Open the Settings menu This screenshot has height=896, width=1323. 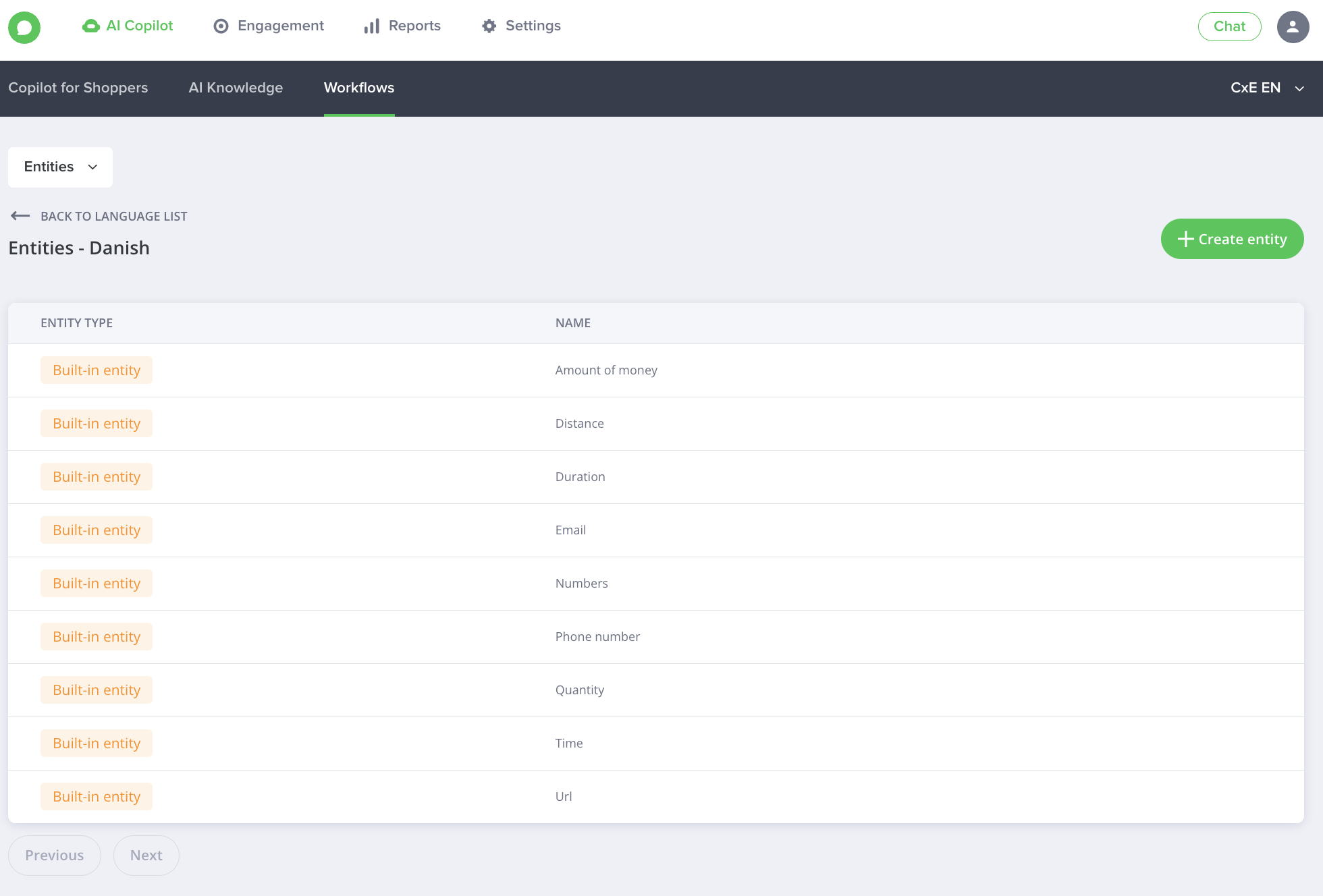[521, 26]
